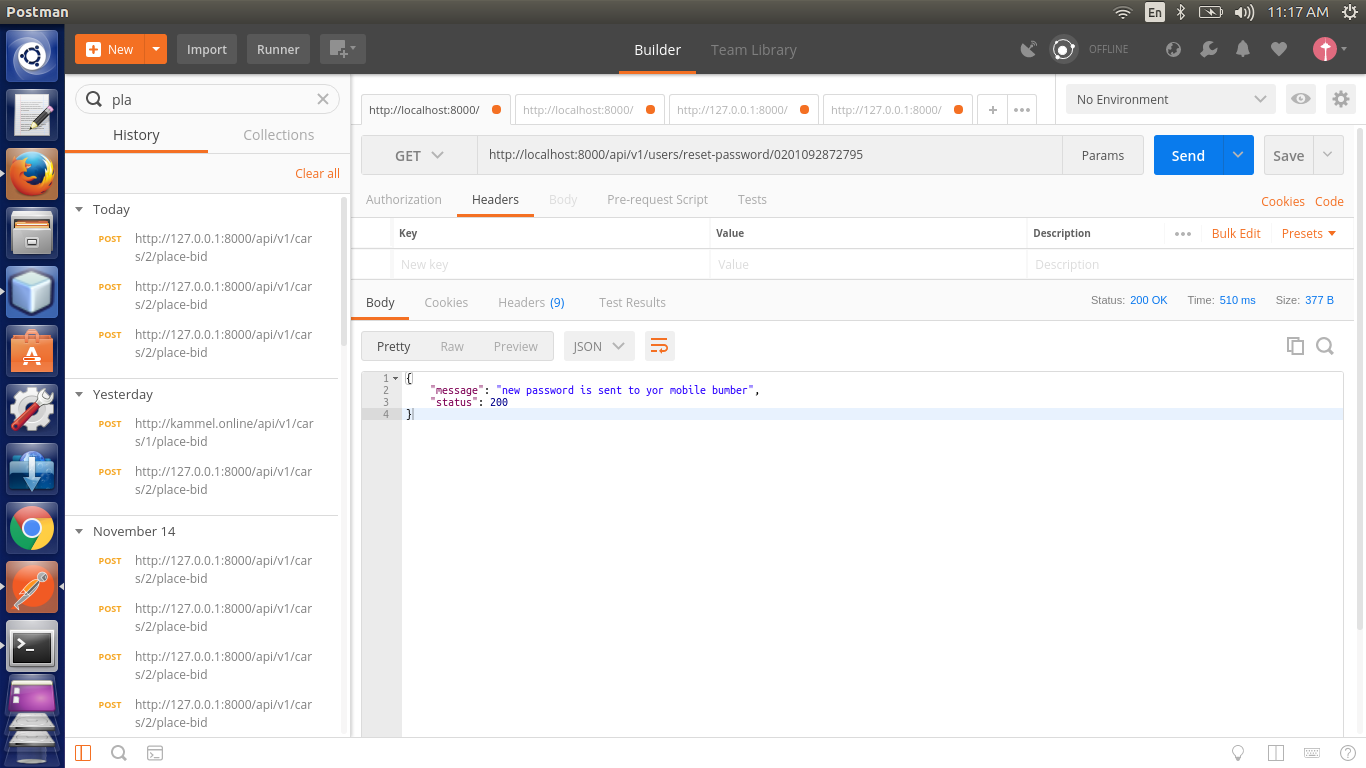The width and height of the screenshot is (1366, 768).
Task: Select the Tests request tab
Action: (x=752, y=199)
